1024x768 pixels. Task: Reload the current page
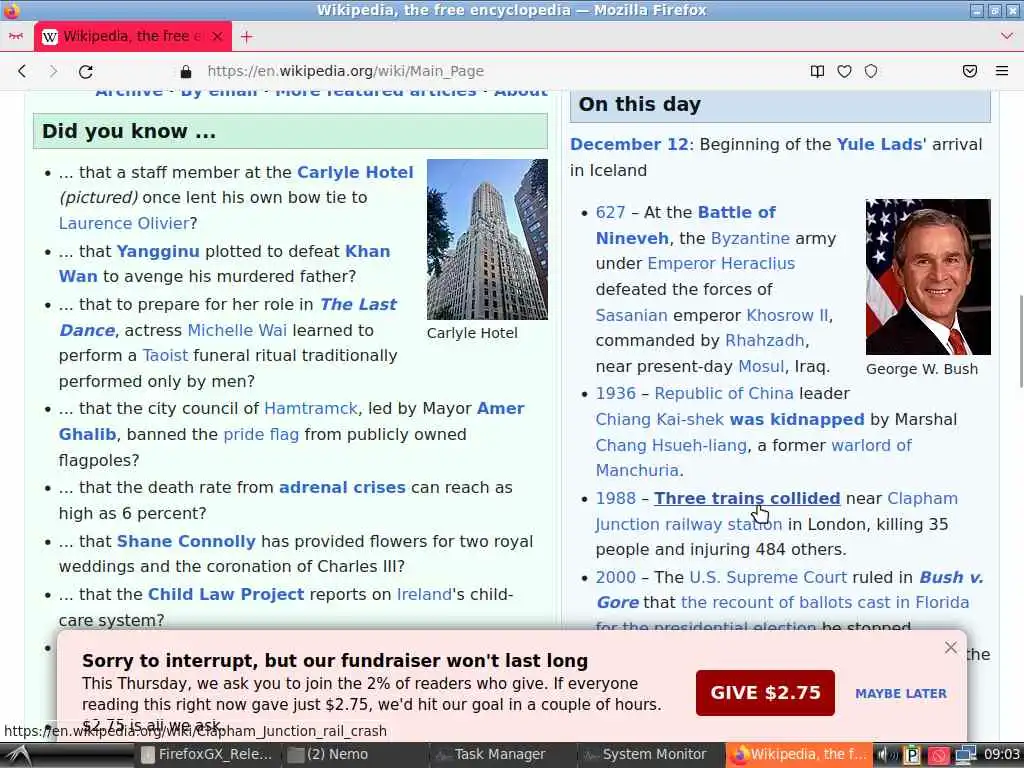(86, 71)
